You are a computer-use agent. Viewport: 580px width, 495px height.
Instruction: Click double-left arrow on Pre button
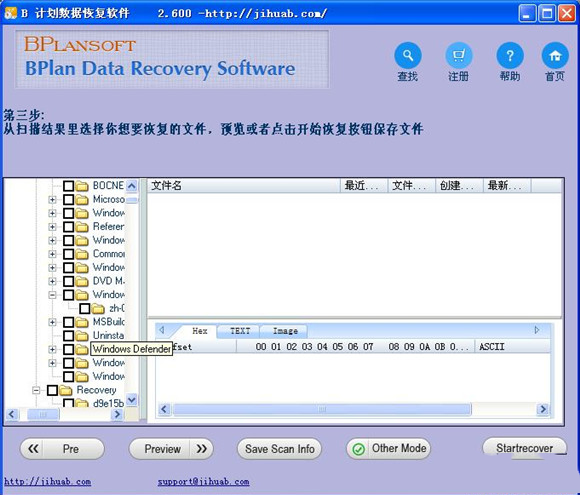pos(33,449)
